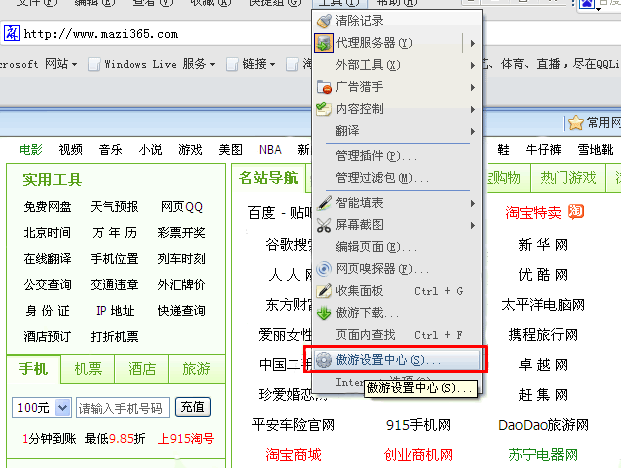Select 管理插件 from the tools menu
The image size is (621, 468).
376,156
